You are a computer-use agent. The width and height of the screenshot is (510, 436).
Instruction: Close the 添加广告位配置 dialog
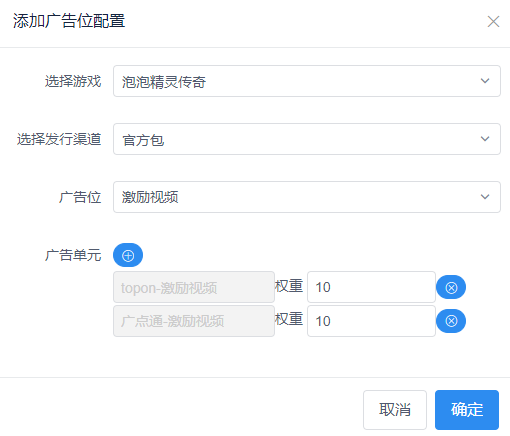(x=493, y=22)
